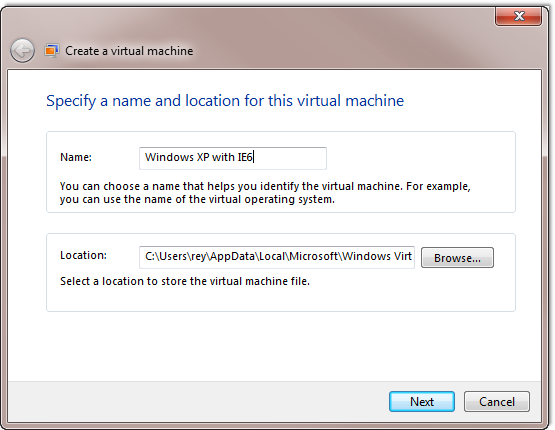Proceed with the Next button
This screenshot has width=555, height=430.
422,402
